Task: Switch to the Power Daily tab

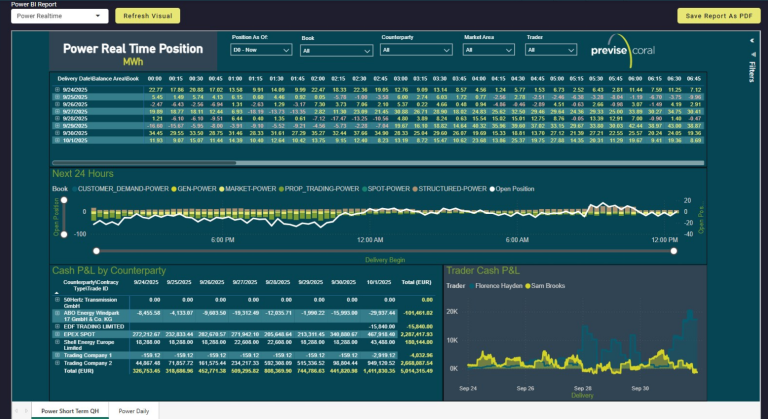Action: point(134,411)
